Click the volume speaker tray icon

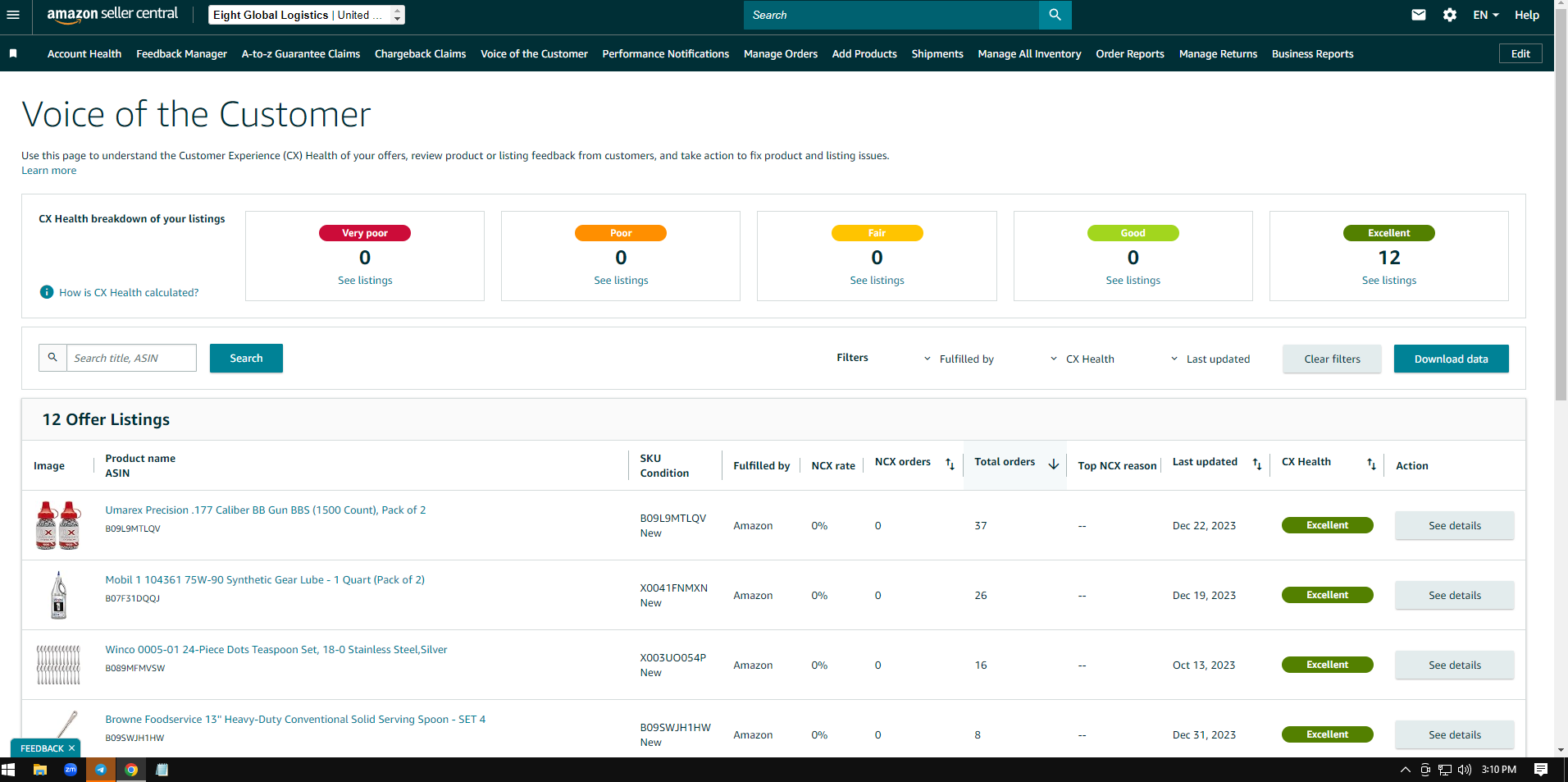(1465, 770)
